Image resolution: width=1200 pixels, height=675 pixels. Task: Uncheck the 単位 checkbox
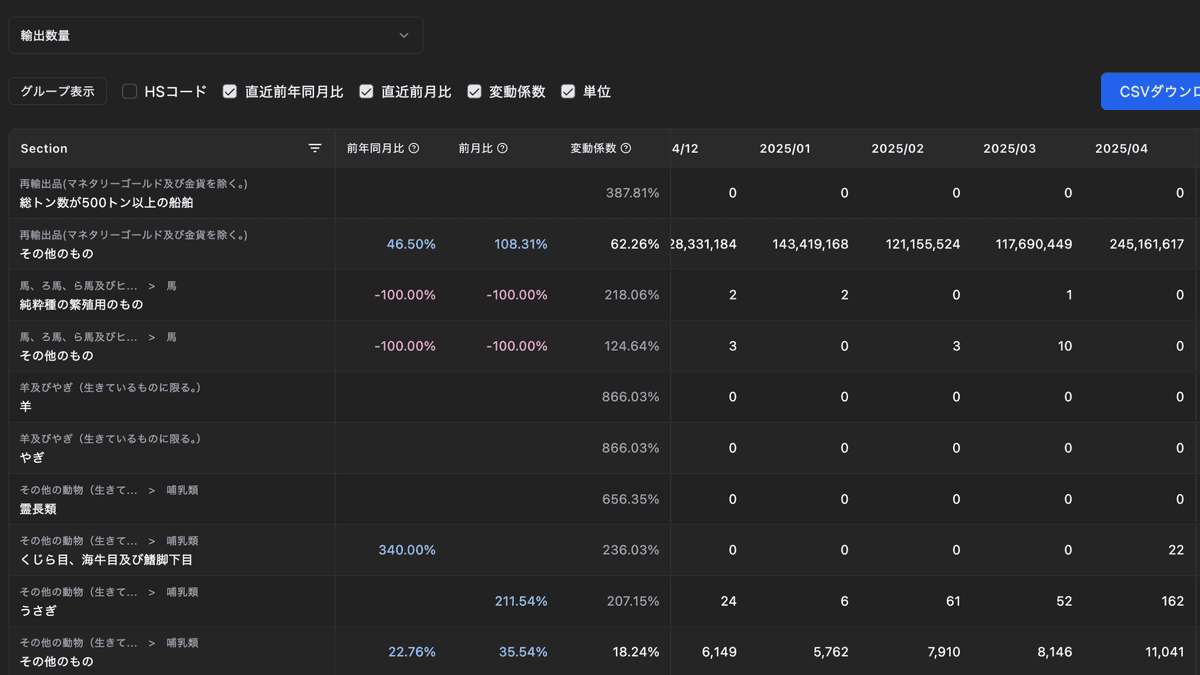coord(568,91)
